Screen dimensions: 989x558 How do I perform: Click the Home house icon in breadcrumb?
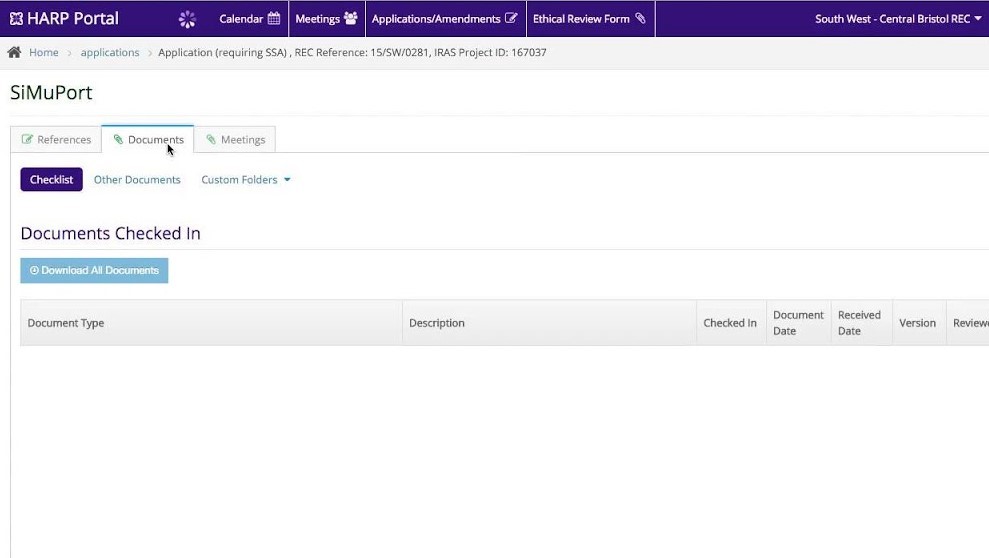coord(14,52)
